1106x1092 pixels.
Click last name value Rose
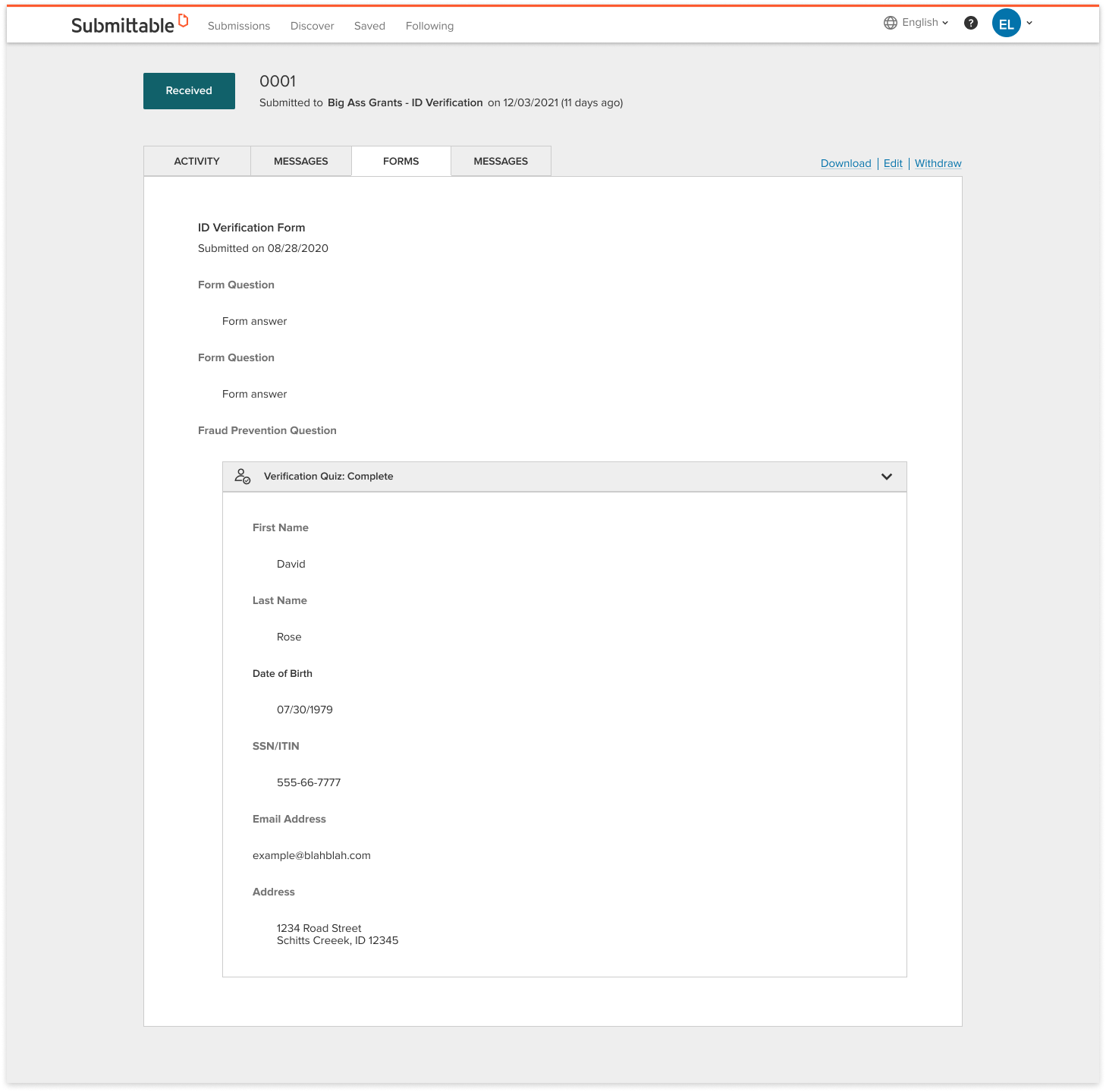[x=289, y=637]
